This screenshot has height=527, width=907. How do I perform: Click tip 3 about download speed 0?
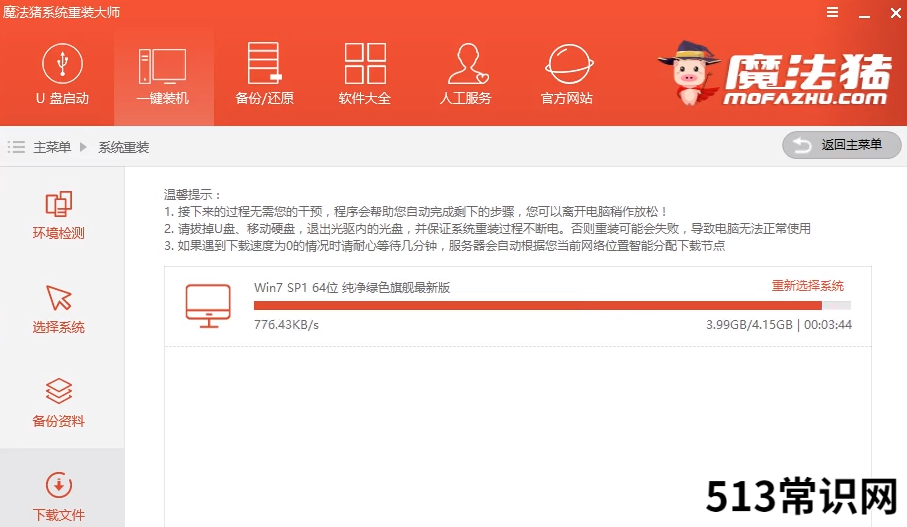click(444, 246)
